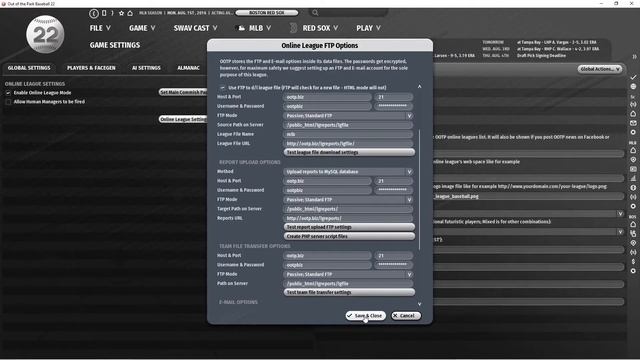Click the globe icon in right sidebar
This screenshot has height=360, width=640.
633,87
